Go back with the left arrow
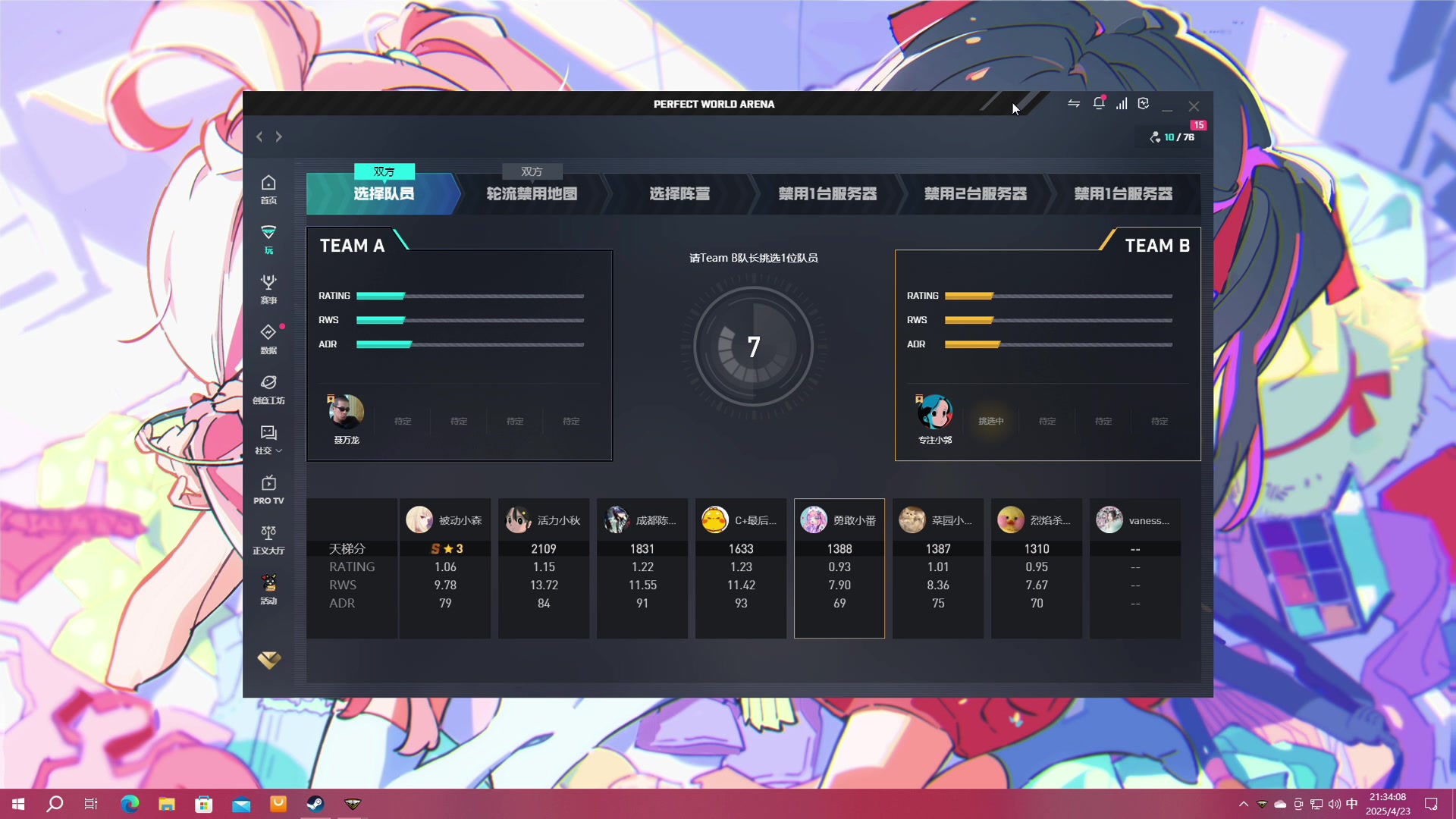The width and height of the screenshot is (1456, 819). 259,136
